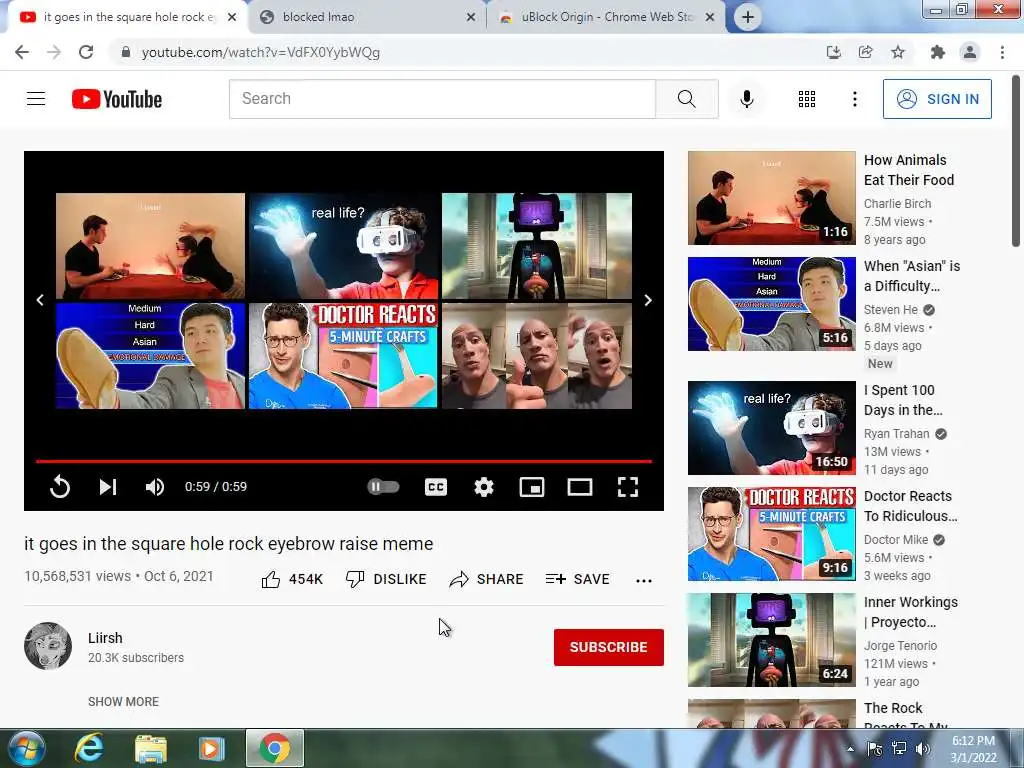Go back with browser back arrow
This screenshot has height=768, width=1024.
22,52
